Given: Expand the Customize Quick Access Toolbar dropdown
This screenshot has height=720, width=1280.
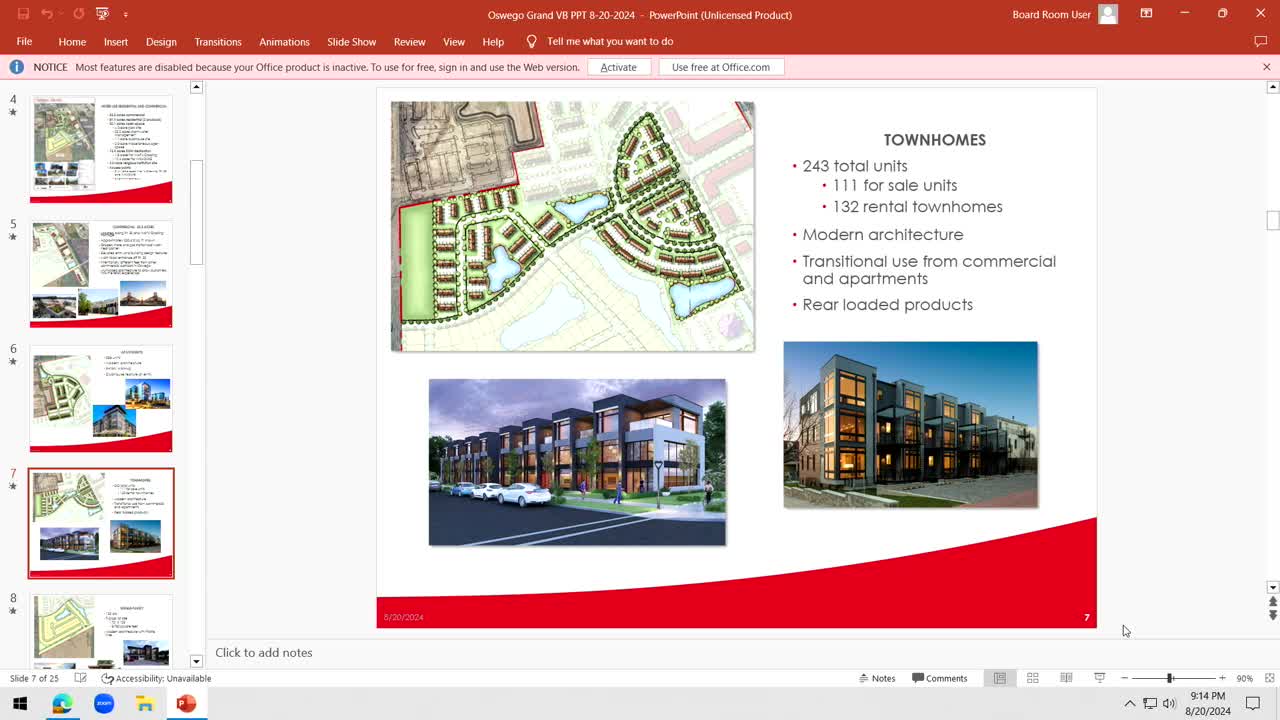Looking at the screenshot, I should [125, 13].
